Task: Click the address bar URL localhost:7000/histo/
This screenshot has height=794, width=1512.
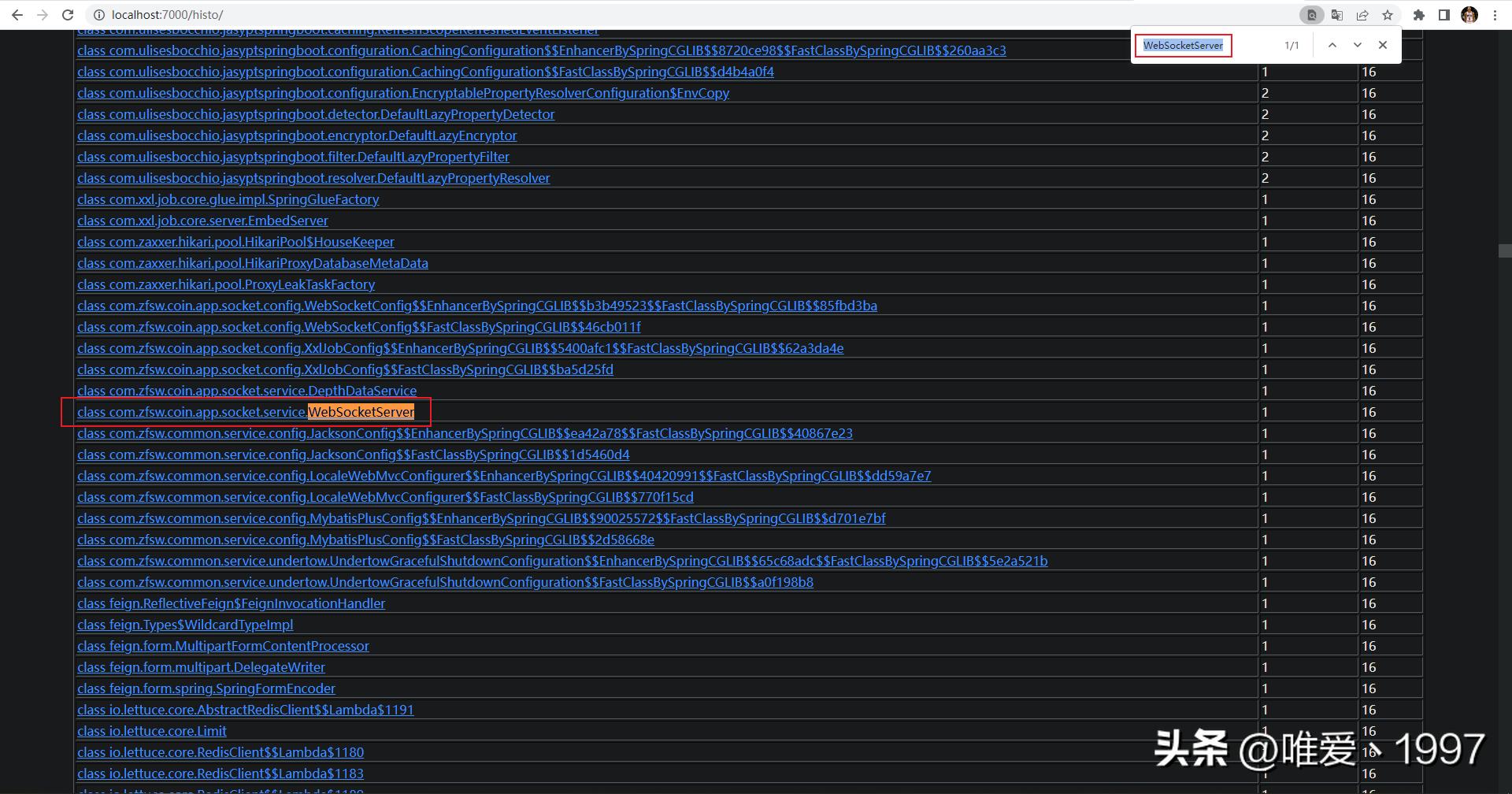Action: pos(167,15)
